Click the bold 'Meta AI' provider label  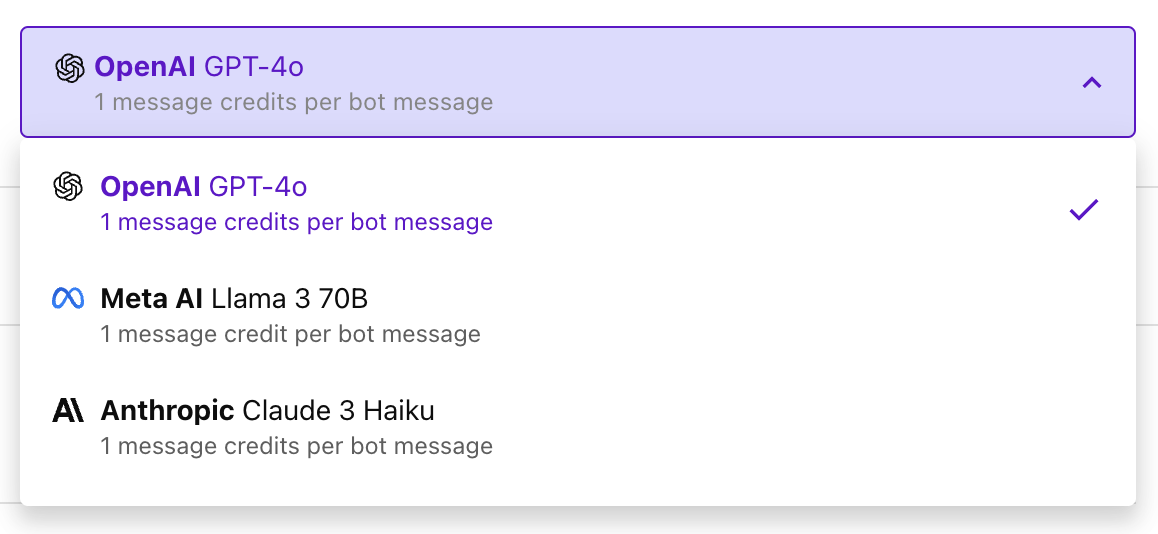(x=152, y=298)
